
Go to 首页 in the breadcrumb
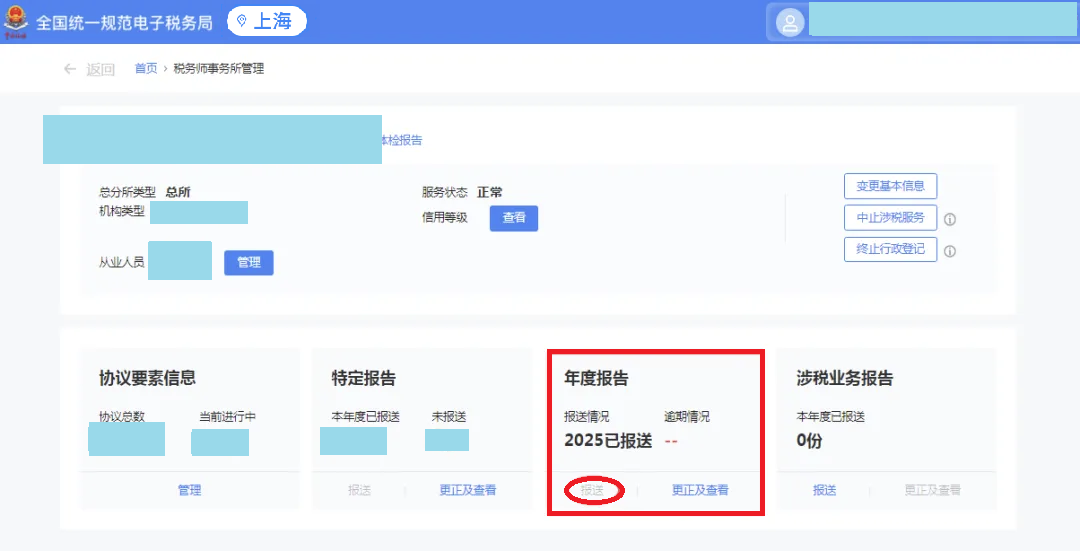coord(146,69)
